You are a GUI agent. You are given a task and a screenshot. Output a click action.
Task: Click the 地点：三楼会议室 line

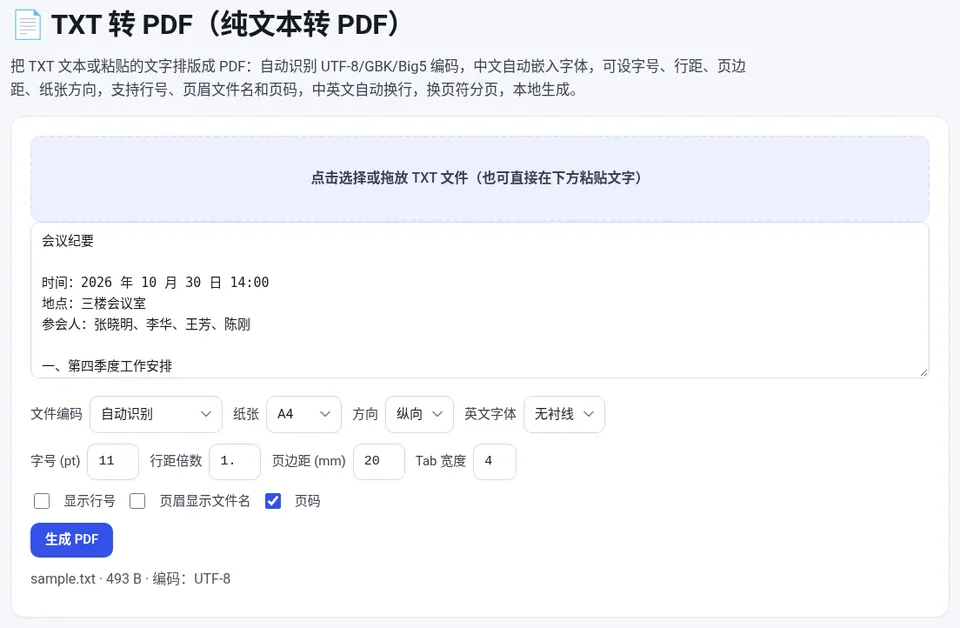94,303
